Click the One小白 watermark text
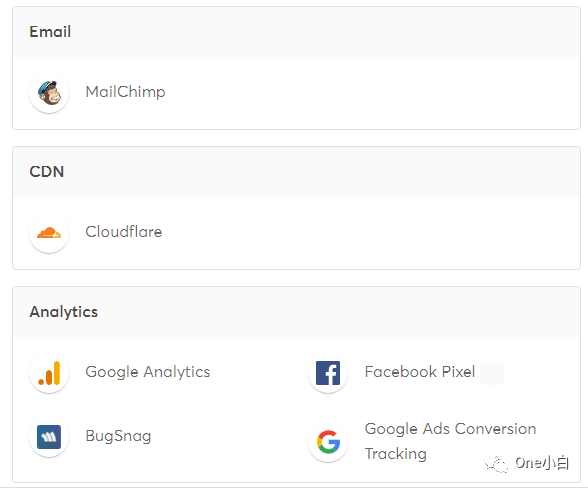Screen dimensions: 588x489 click(542, 464)
